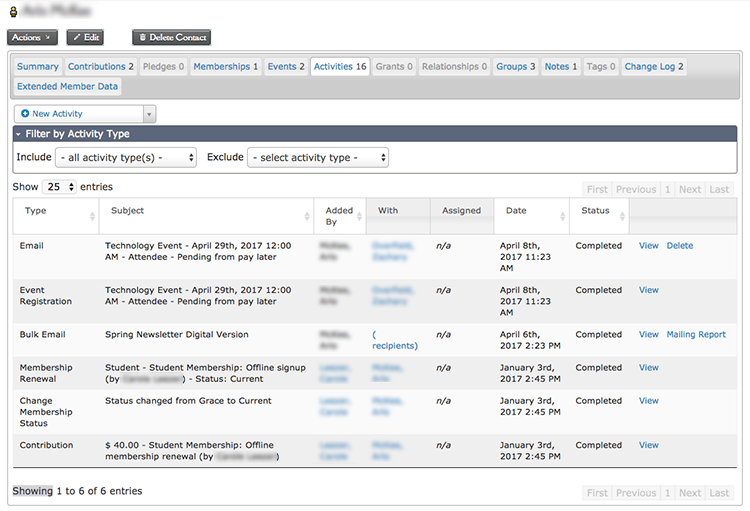
Task: Change the Show entries count selector
Action: point(59,187)
